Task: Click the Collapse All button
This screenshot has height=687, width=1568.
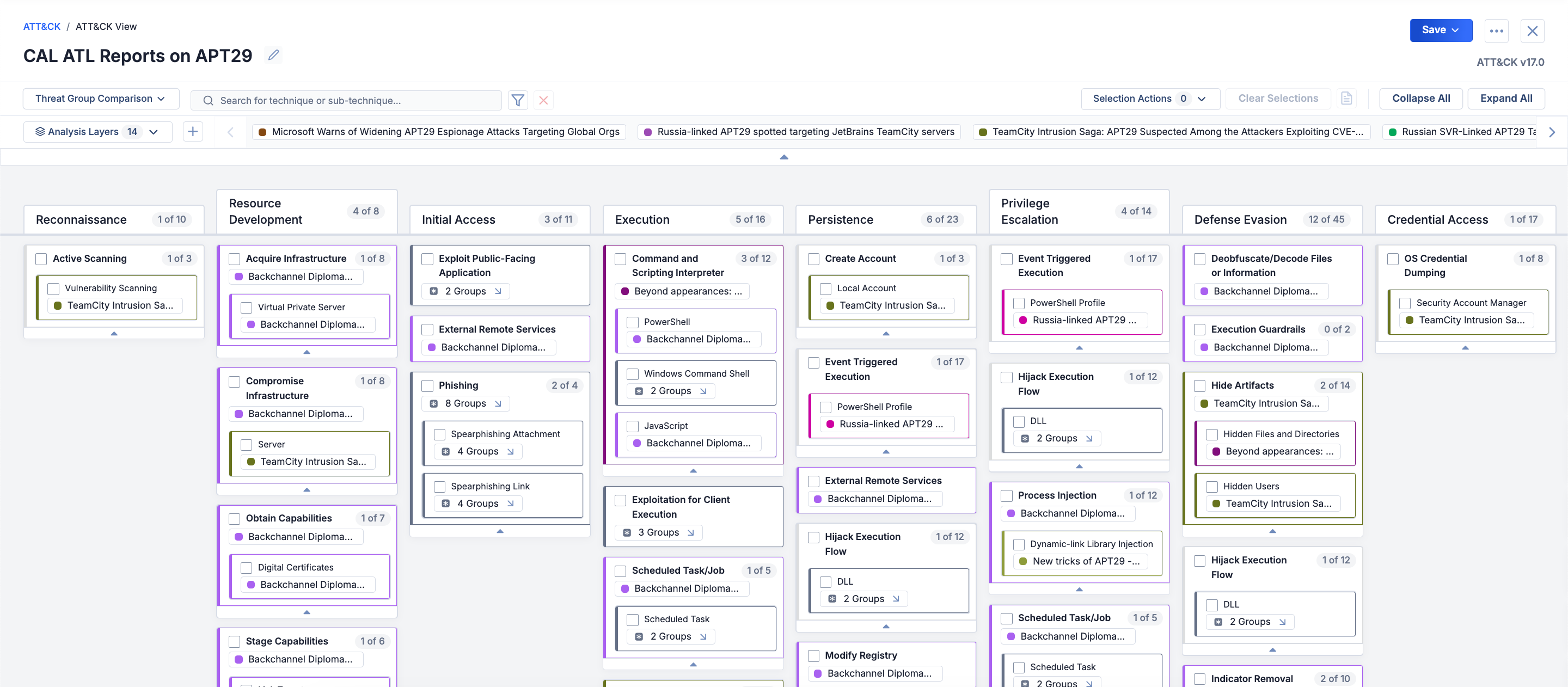Action: pos(1420,99)
